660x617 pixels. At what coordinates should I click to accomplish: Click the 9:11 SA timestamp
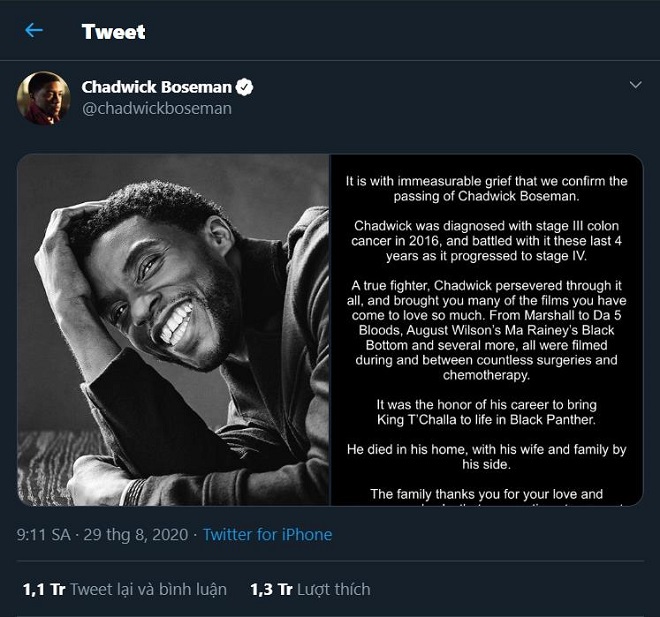coord(46,535)
